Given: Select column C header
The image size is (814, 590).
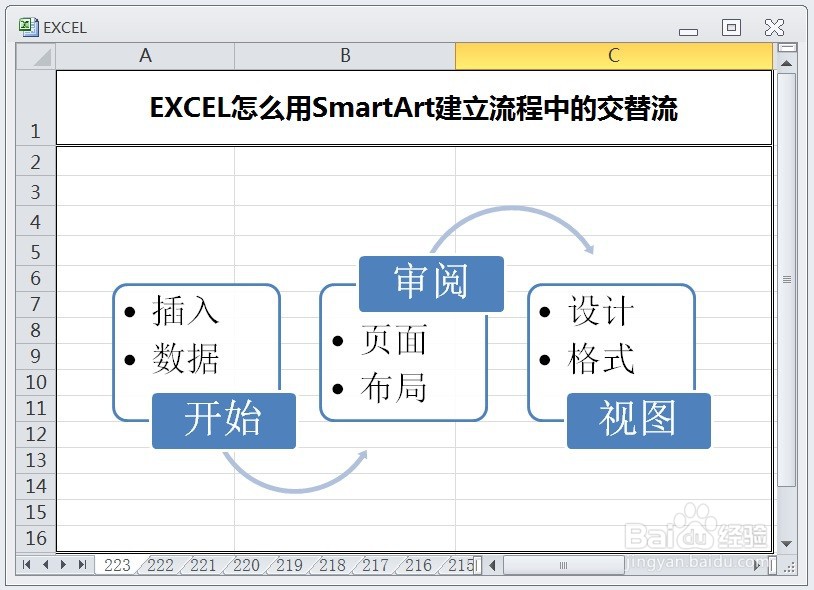Looking at the screenshot, I should 614,56.
